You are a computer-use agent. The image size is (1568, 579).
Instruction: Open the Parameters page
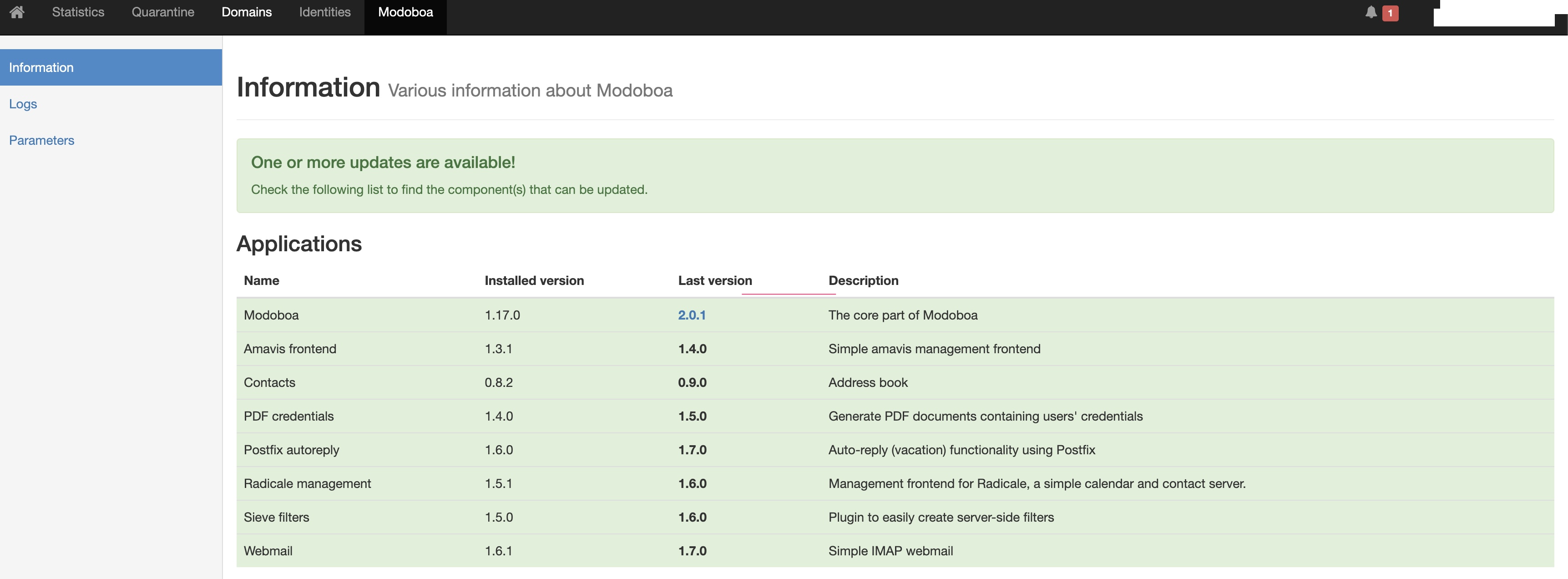click(41, 140)
